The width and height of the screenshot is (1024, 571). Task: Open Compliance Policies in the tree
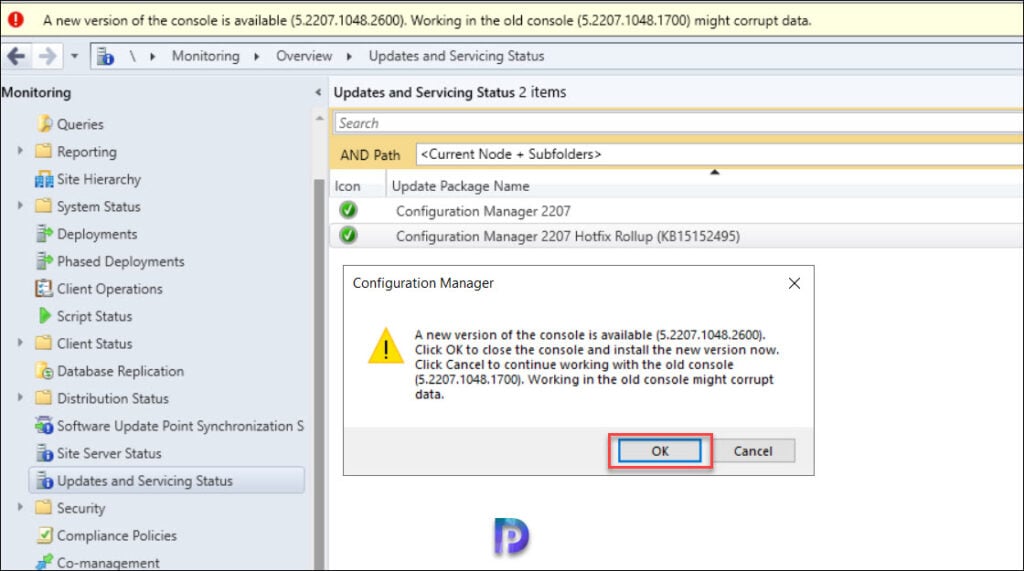click(117, 536)
